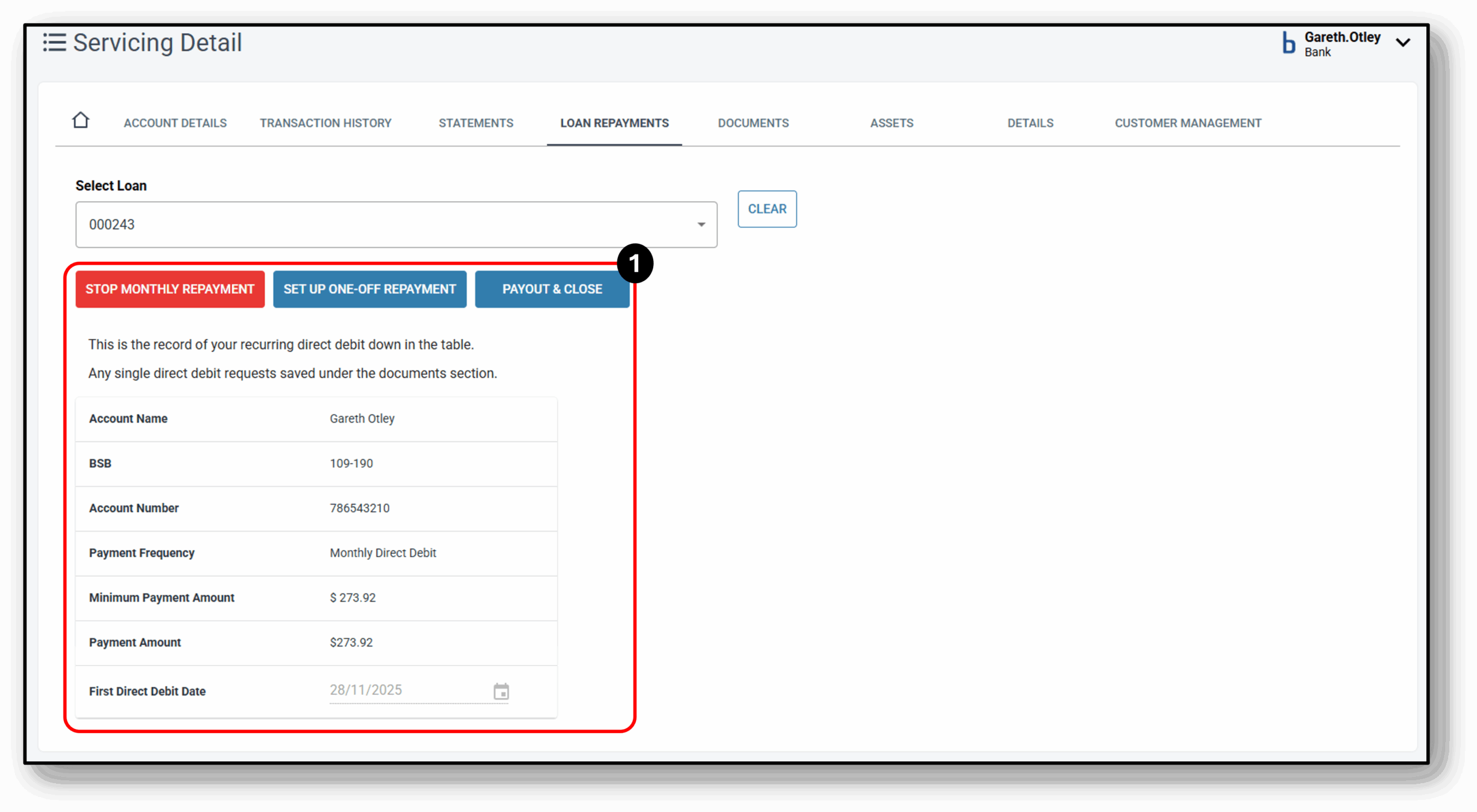1477x812 pixels.
Task: Open the Documents tab
Action: (x=753, y=123)
